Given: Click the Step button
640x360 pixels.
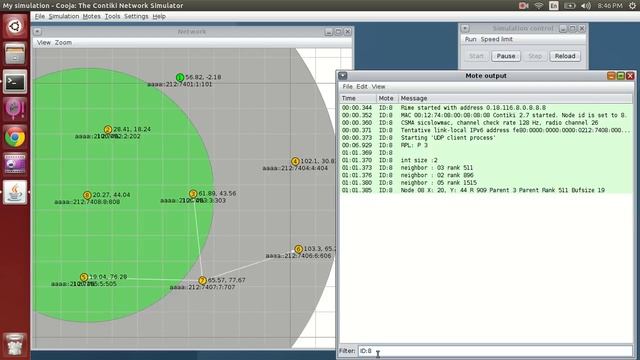Looking at the screenshot, I should 535,56.
